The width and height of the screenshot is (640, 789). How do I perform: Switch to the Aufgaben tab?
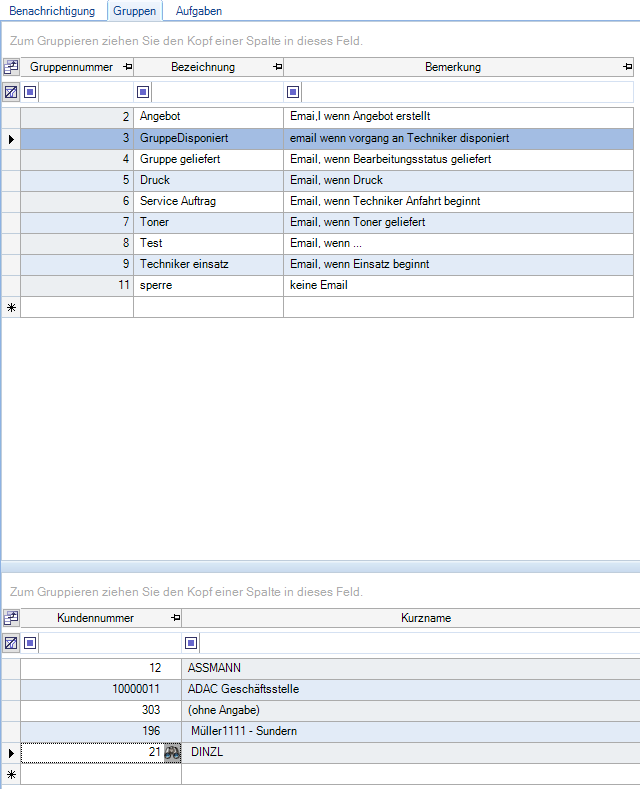(x=198, y=11)
